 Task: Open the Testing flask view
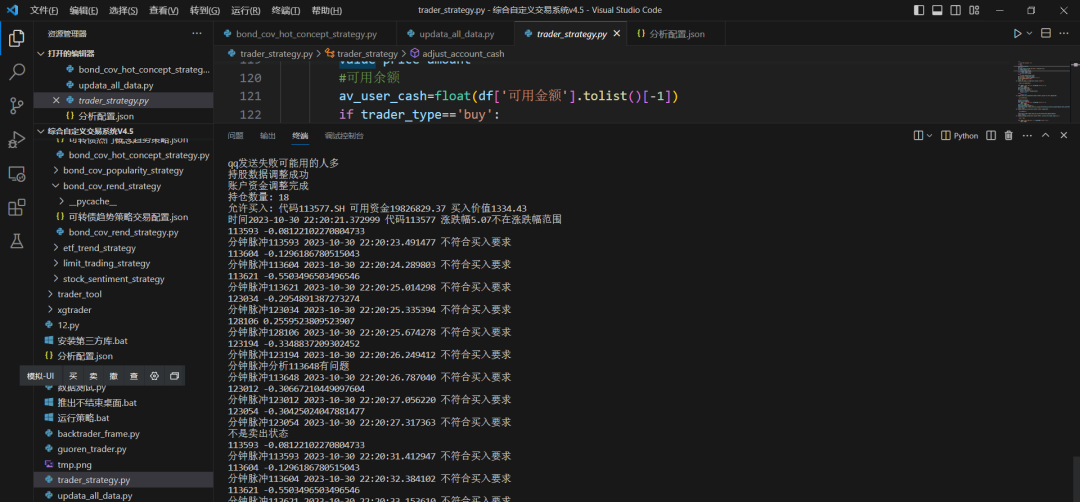[17, 241]
